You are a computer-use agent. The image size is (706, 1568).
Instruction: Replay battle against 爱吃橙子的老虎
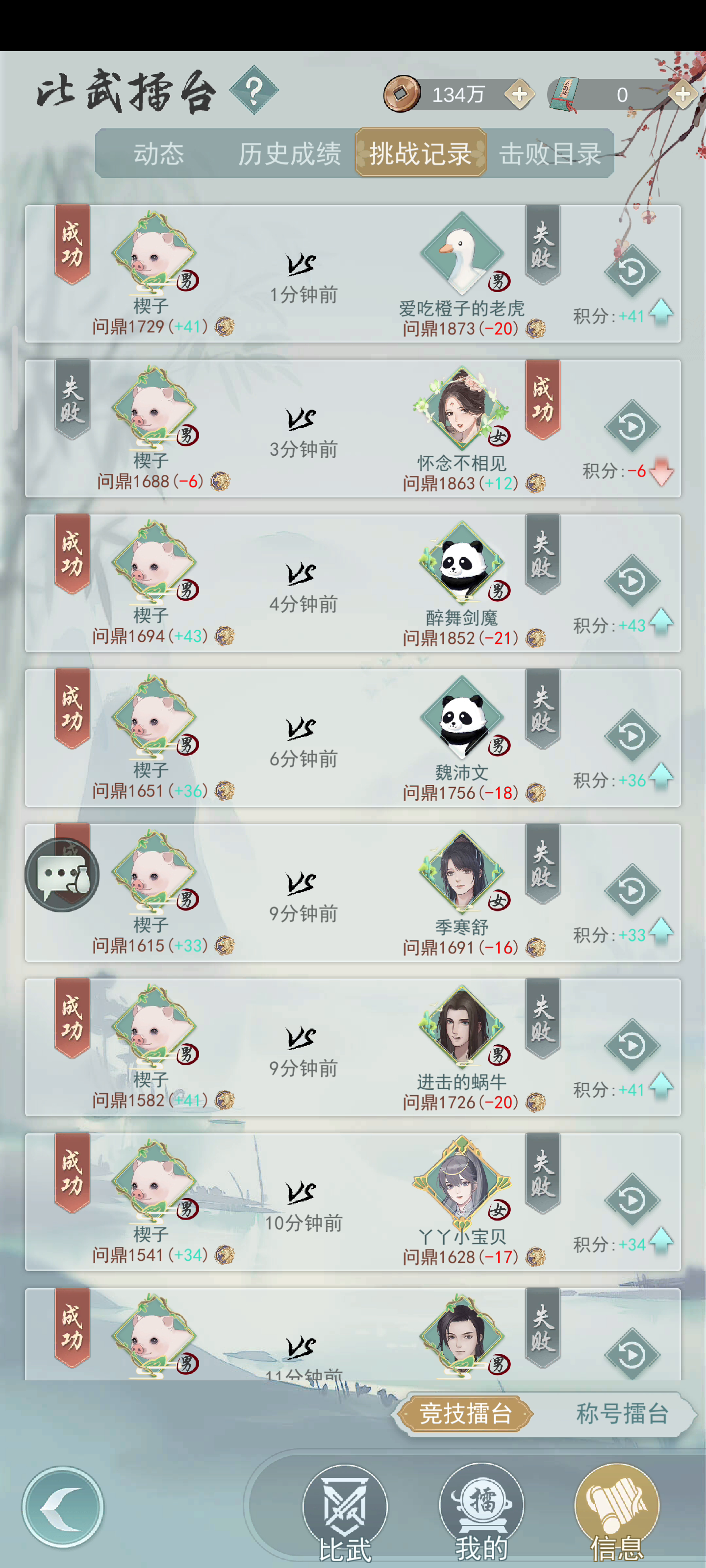pos(631,271)
